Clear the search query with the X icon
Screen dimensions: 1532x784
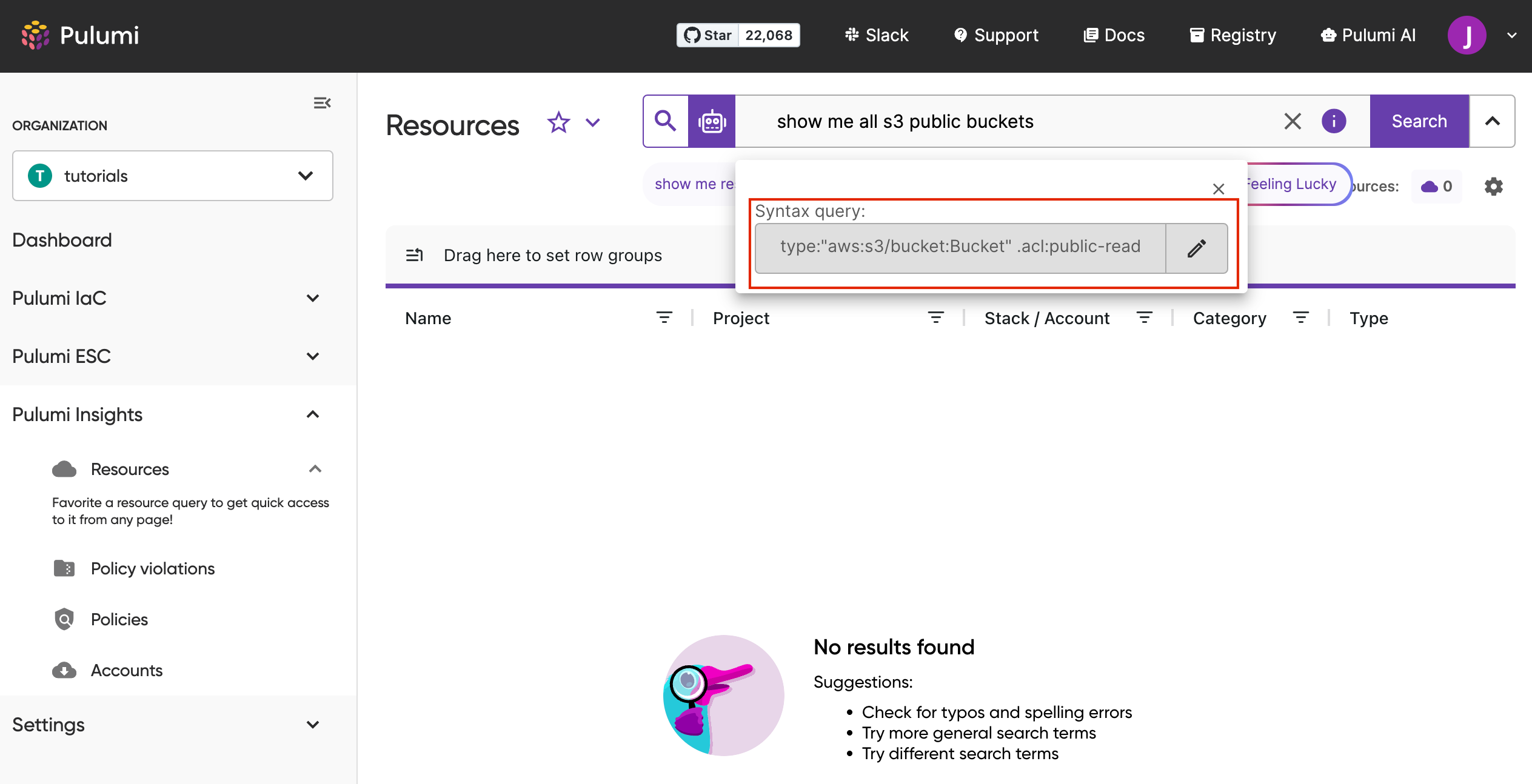(1293, 121)
